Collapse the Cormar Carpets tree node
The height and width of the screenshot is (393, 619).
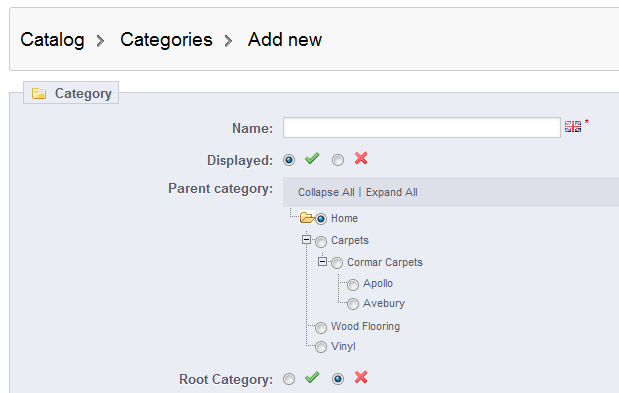323,262
